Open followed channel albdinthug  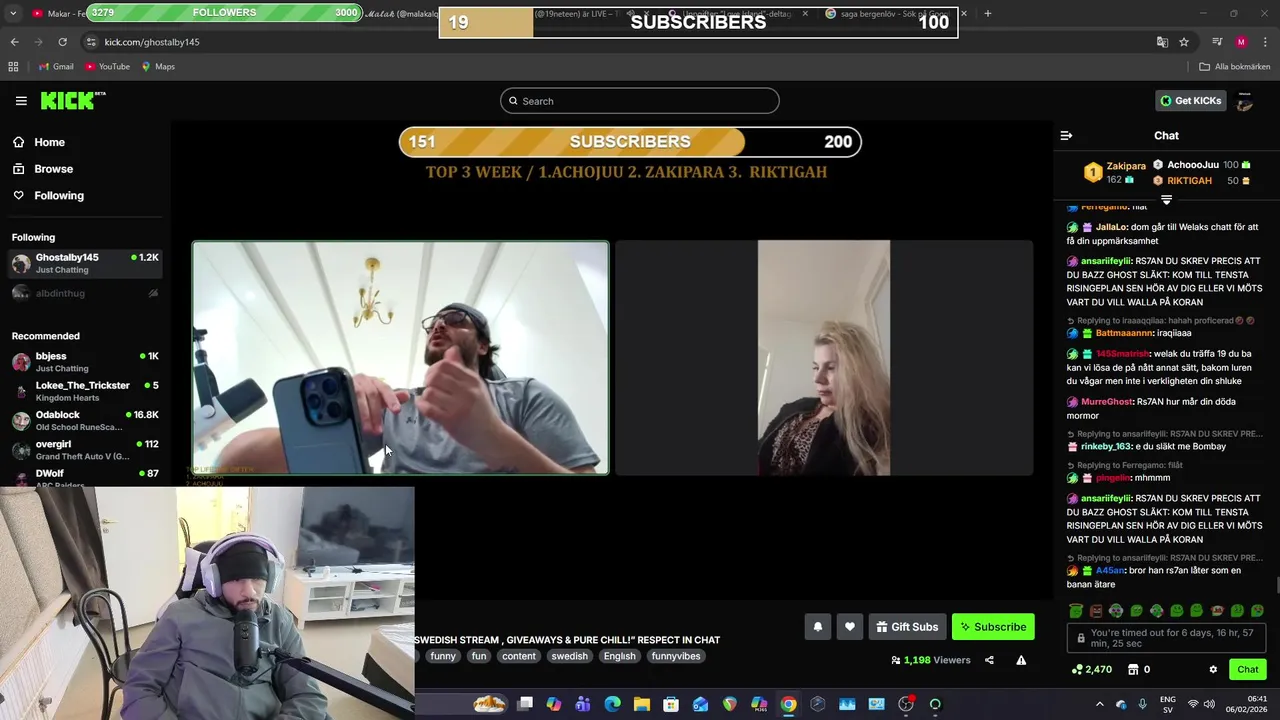point(85,293)
